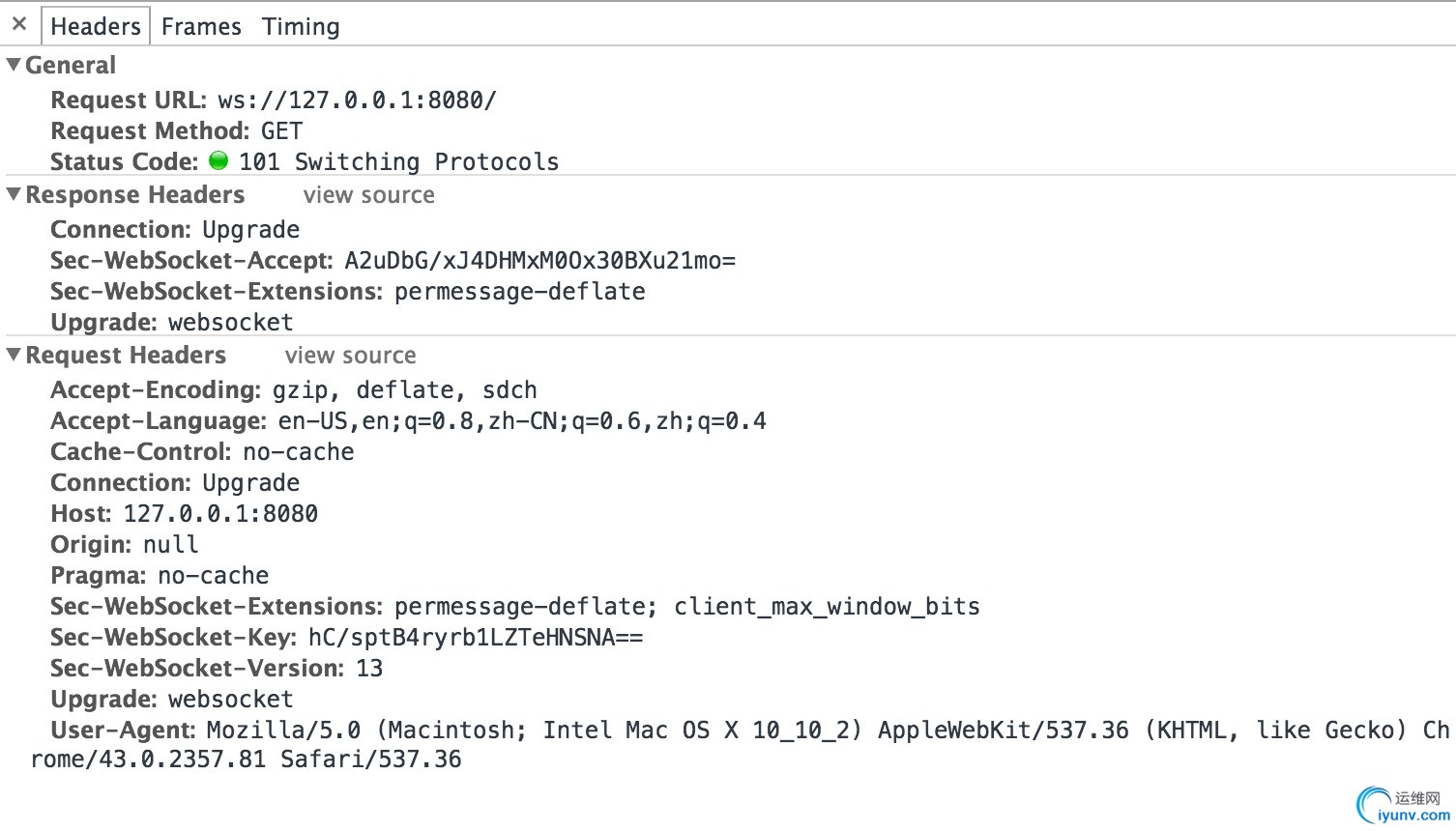Click view source beside Request Headers
Screen dimensions: 1456x831
pyautogui.click(x=350, y=356)
